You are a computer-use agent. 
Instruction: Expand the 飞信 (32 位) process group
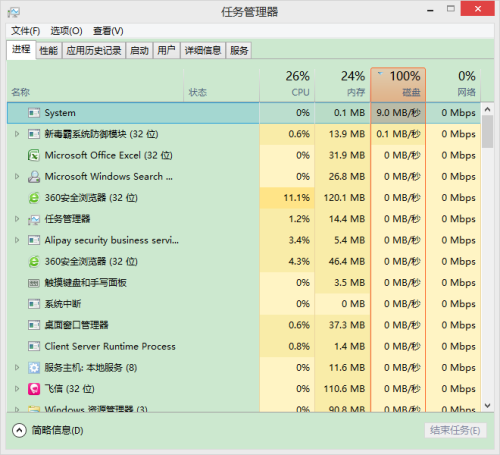pyautogui.click(x=17, y=389)
